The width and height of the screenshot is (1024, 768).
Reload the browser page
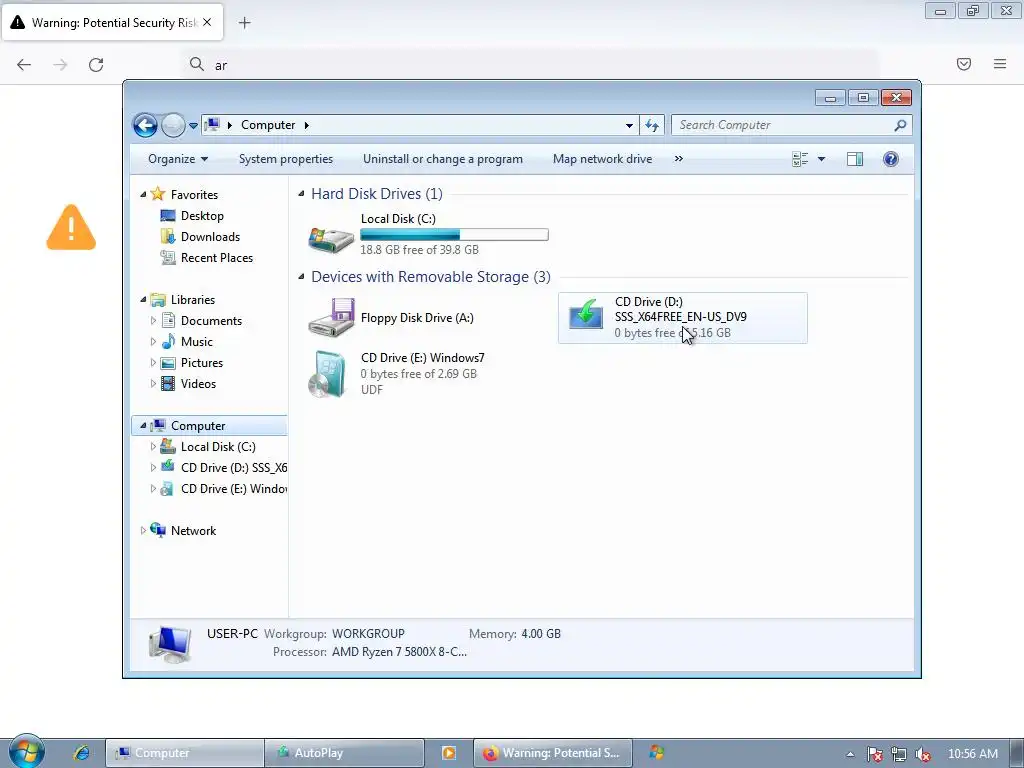[96, 64]
